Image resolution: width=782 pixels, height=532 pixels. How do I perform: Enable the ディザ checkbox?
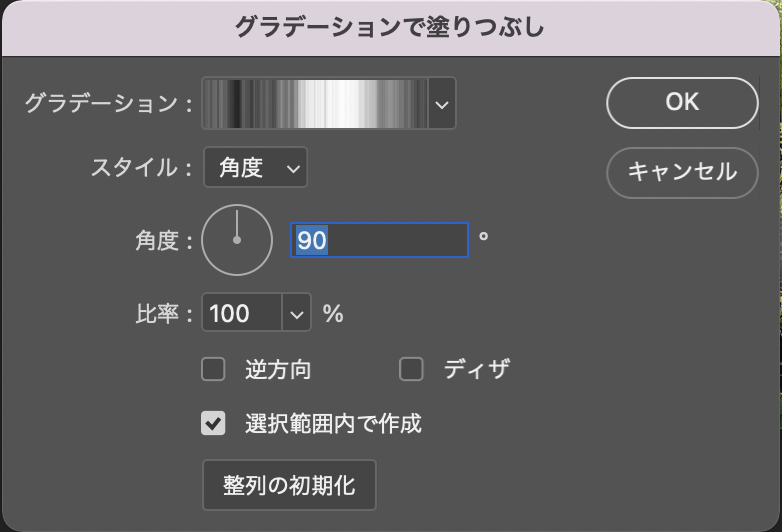pos(411,370)
